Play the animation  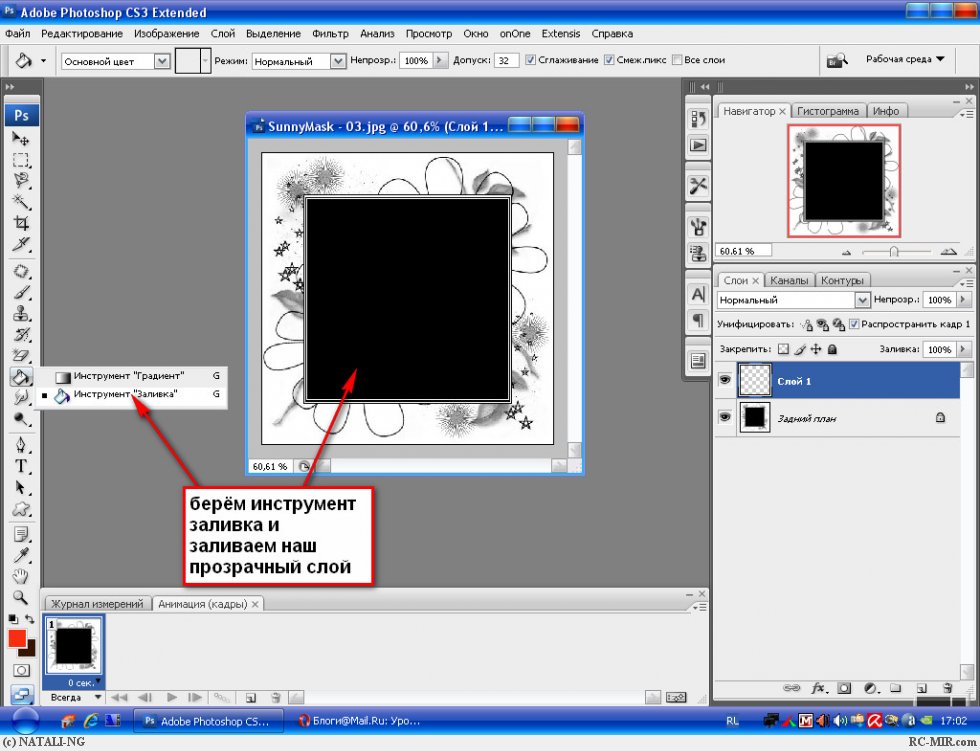[172, 697]
